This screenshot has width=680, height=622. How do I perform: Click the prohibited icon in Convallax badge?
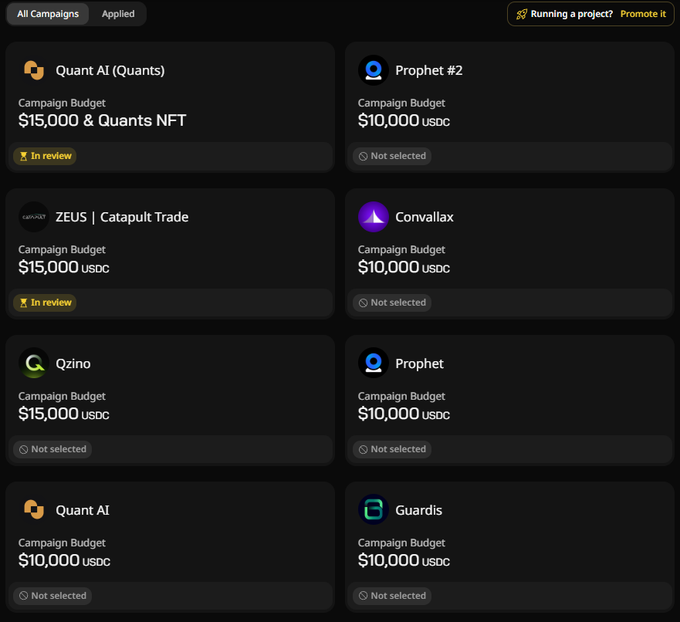pos(363,303)
